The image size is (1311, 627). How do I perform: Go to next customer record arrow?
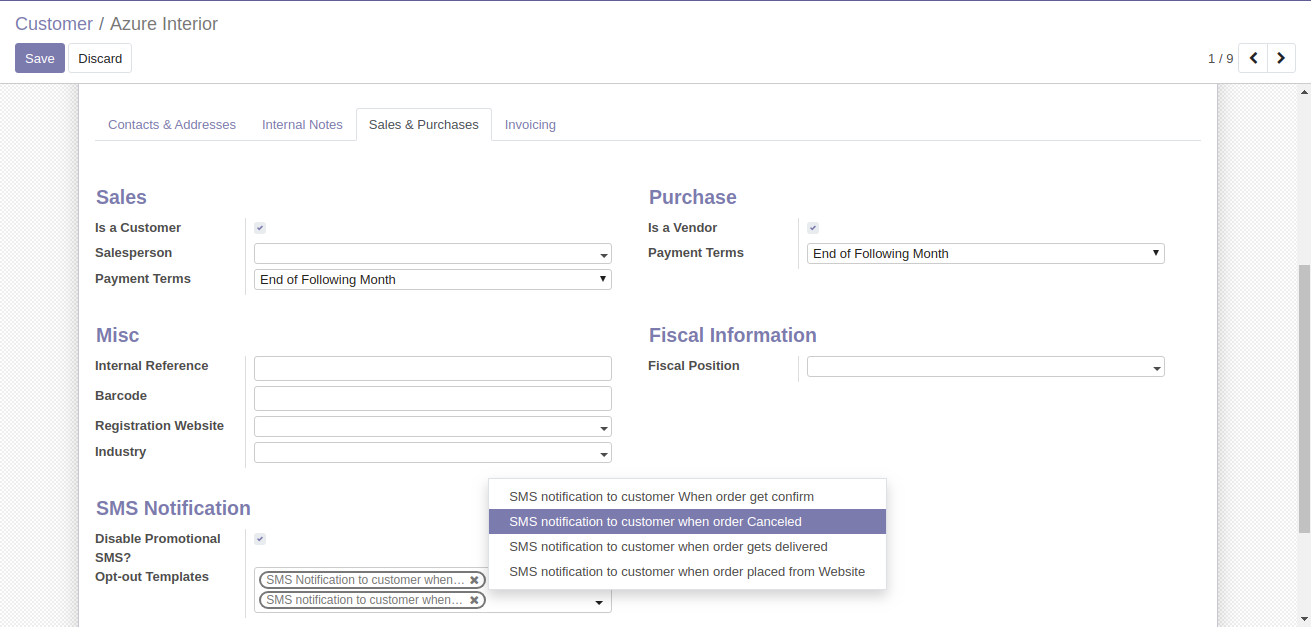point(1281,58)
